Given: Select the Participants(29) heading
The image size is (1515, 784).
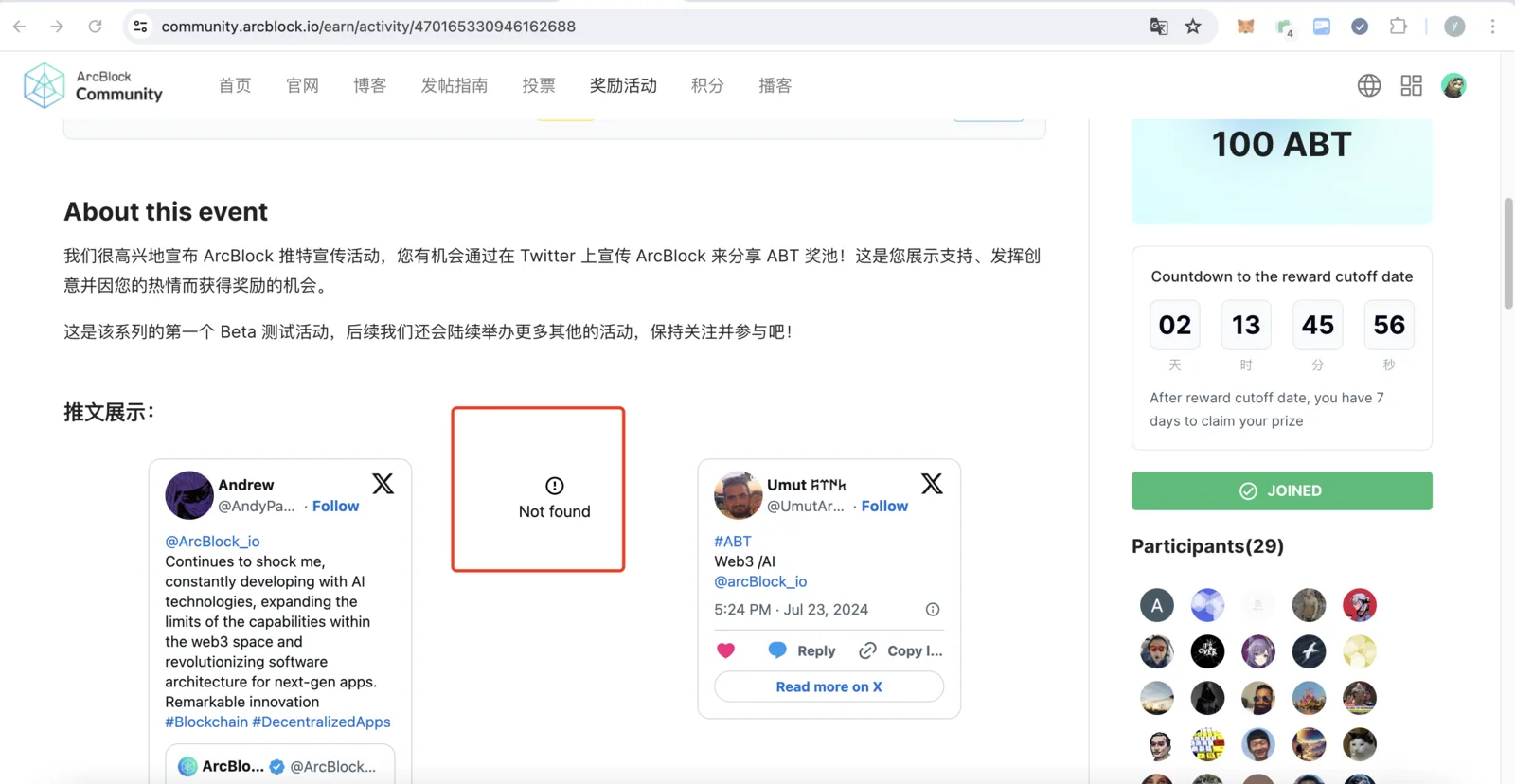Looking at the screenshot, I should click(x=1207, y=546).
